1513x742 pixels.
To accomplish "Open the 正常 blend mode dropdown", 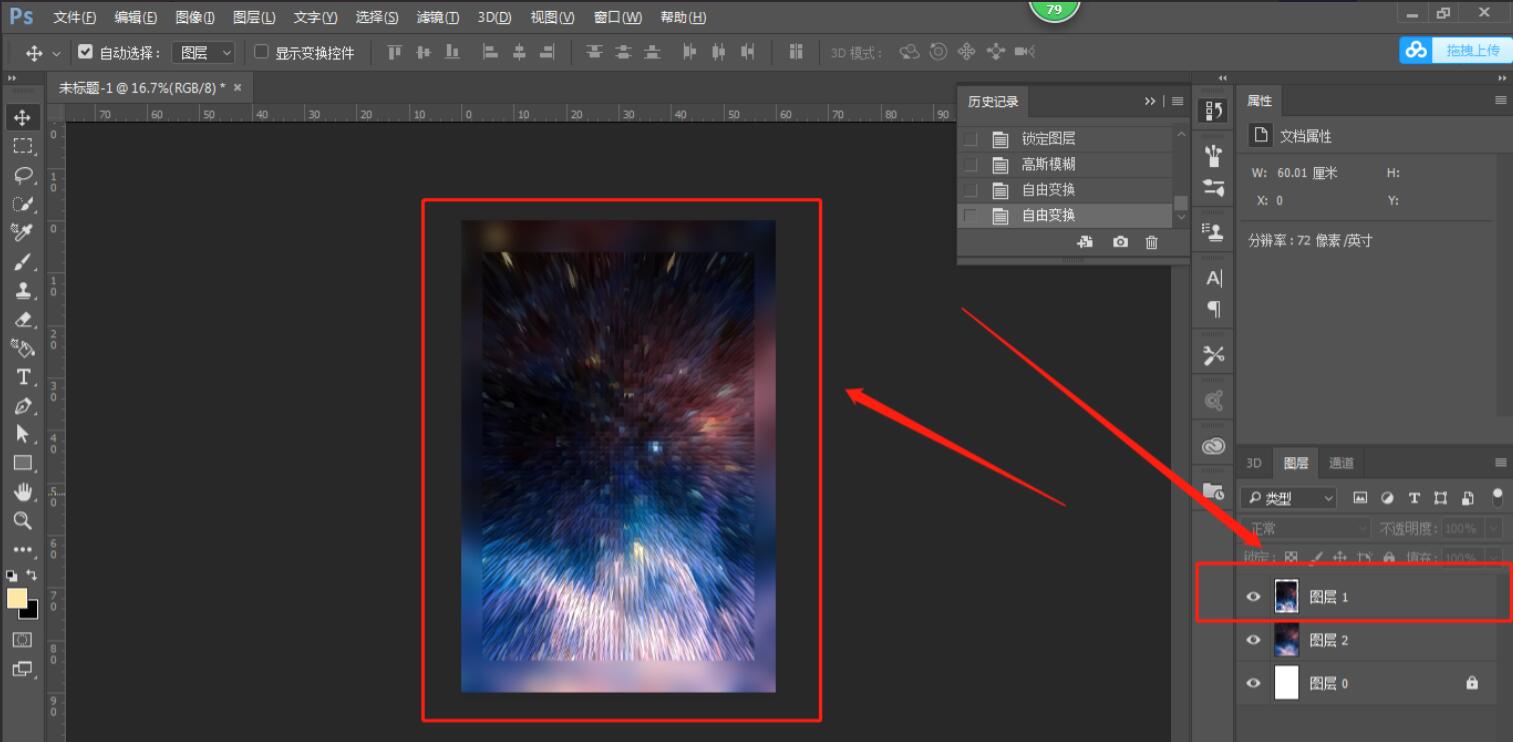I will [1306, 528].
